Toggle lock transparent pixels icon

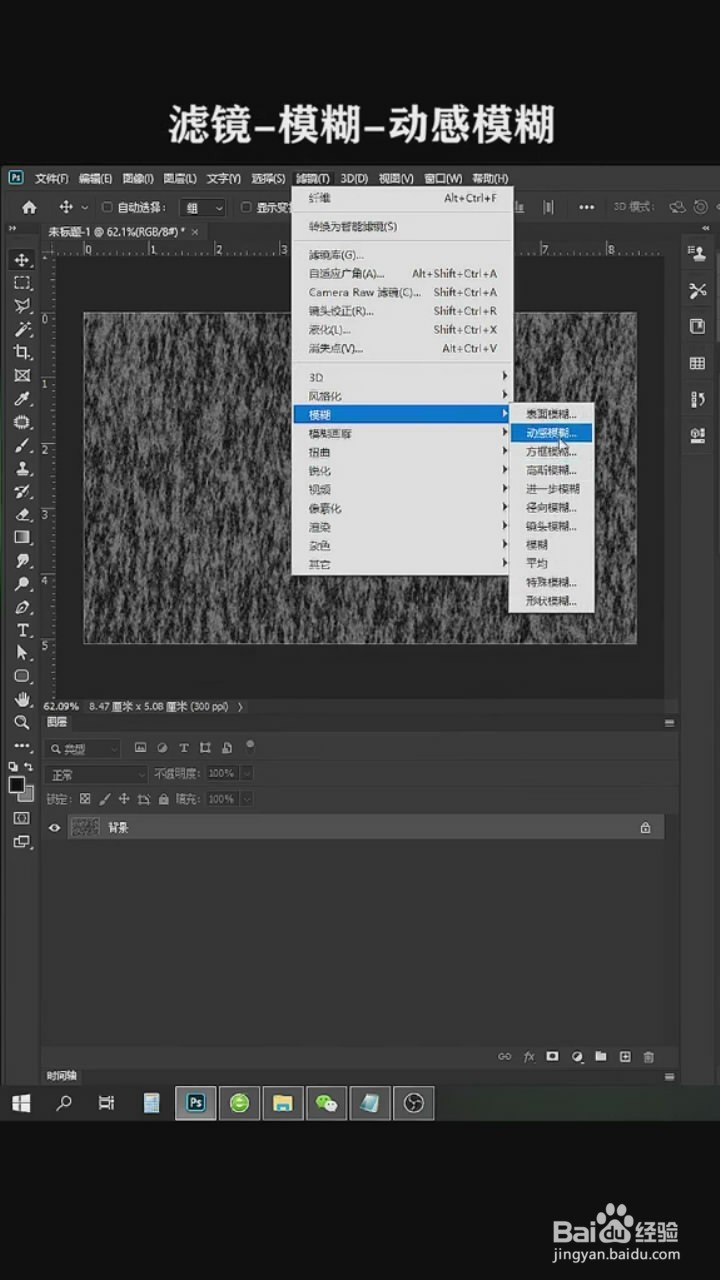[x=85, y=799]
